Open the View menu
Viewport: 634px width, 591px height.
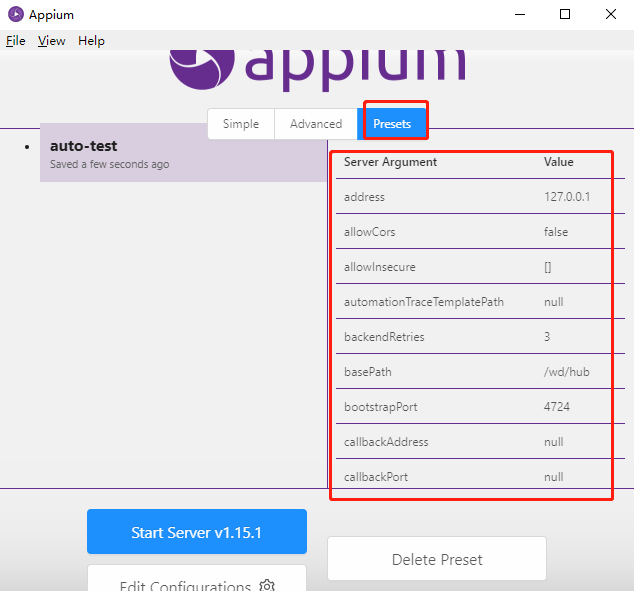pos(51,41)
